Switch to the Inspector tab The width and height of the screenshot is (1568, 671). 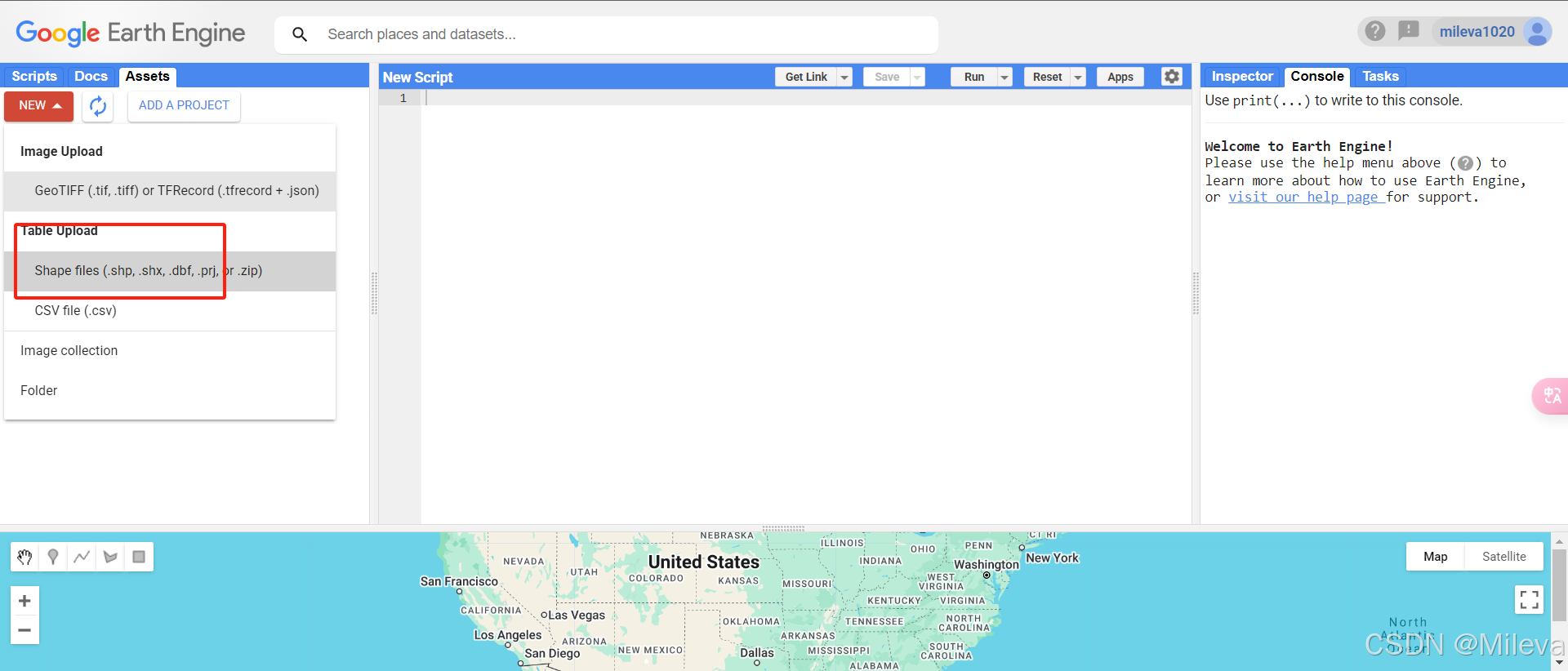[x=1242, y=76]
